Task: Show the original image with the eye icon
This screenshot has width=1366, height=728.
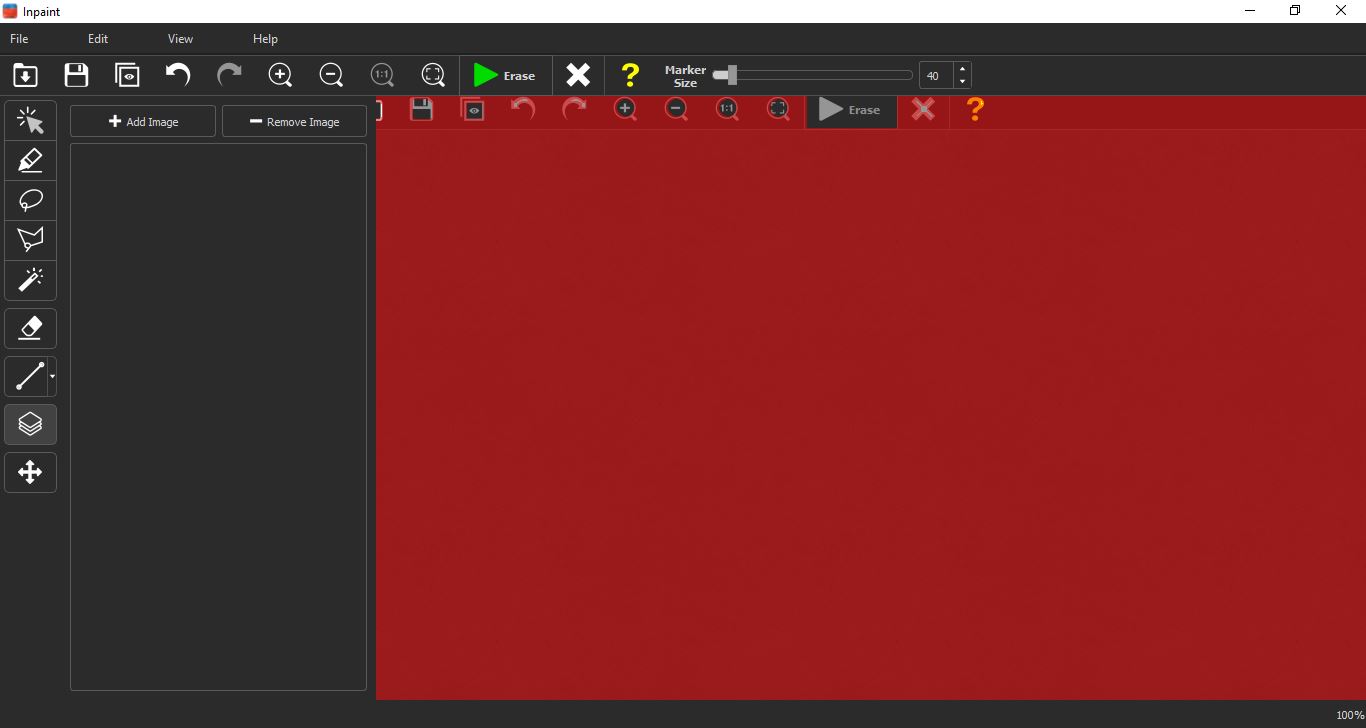Action: click(x=127, y=75)
